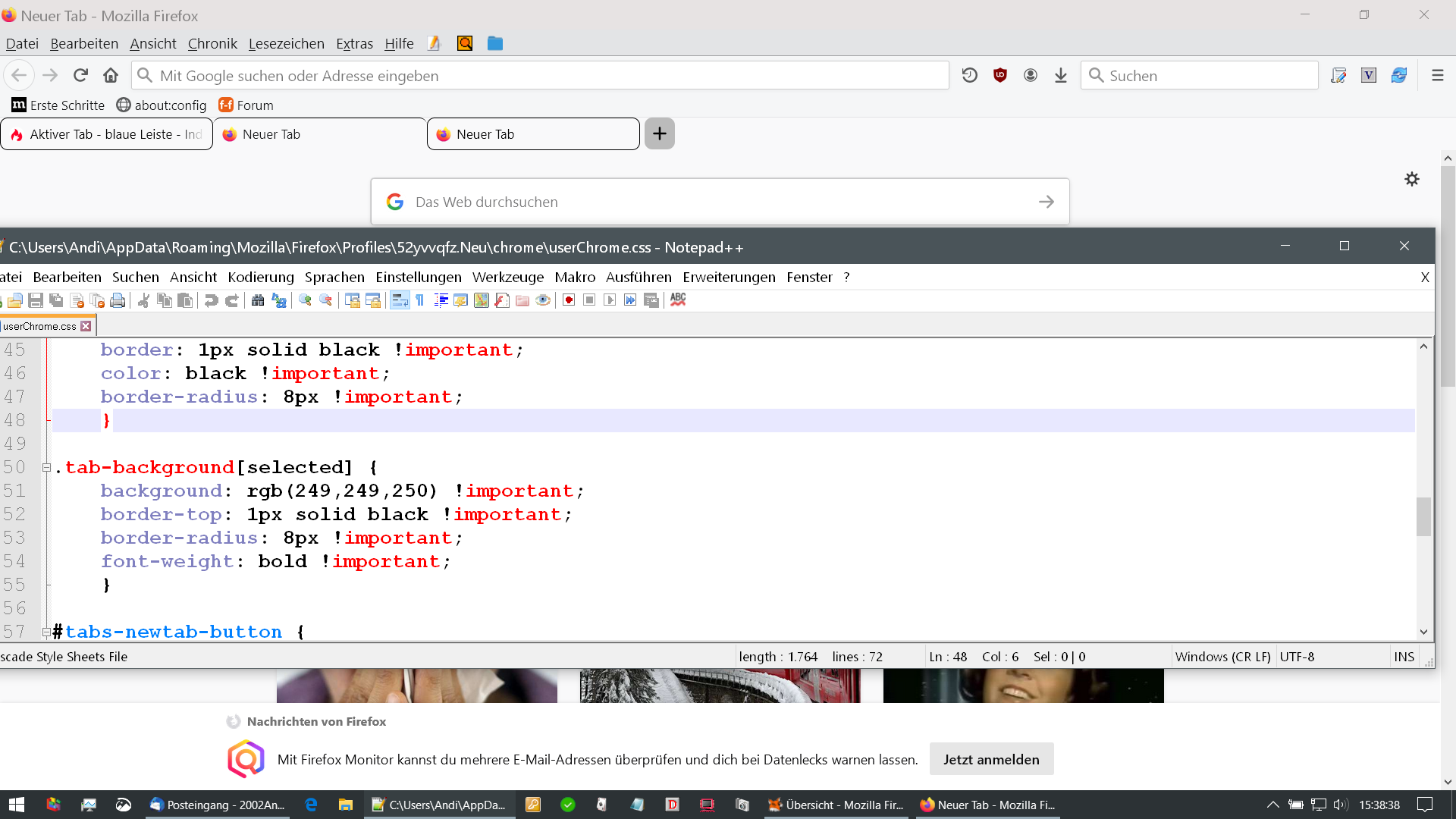Switch to the Aktiver Tab - blaue Leiste tab
1456x819 pixels.
coord(106,134)
